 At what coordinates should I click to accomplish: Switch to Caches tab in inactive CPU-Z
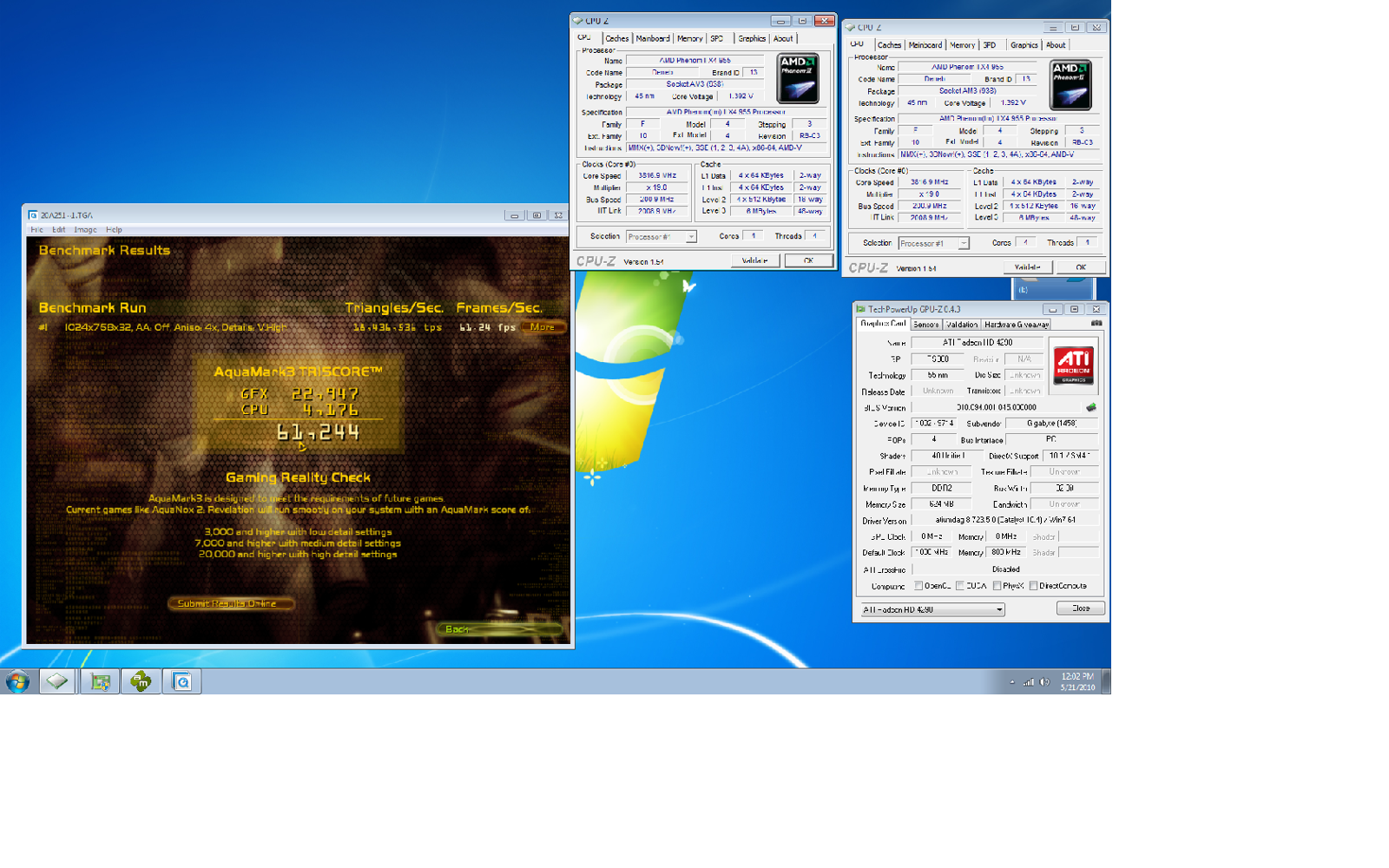pos(889,45)
